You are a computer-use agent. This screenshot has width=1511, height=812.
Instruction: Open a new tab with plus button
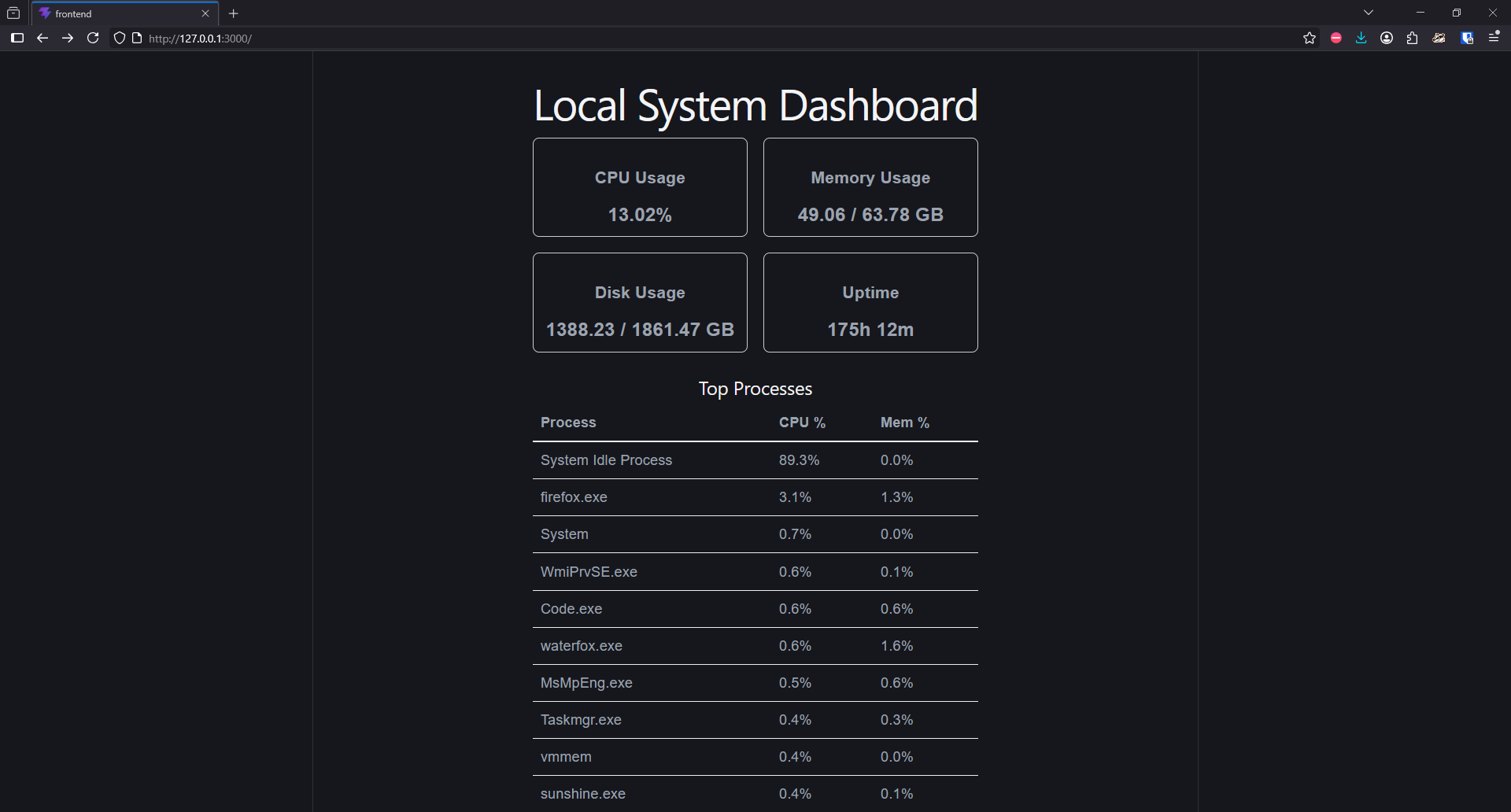tap(233, 13)
